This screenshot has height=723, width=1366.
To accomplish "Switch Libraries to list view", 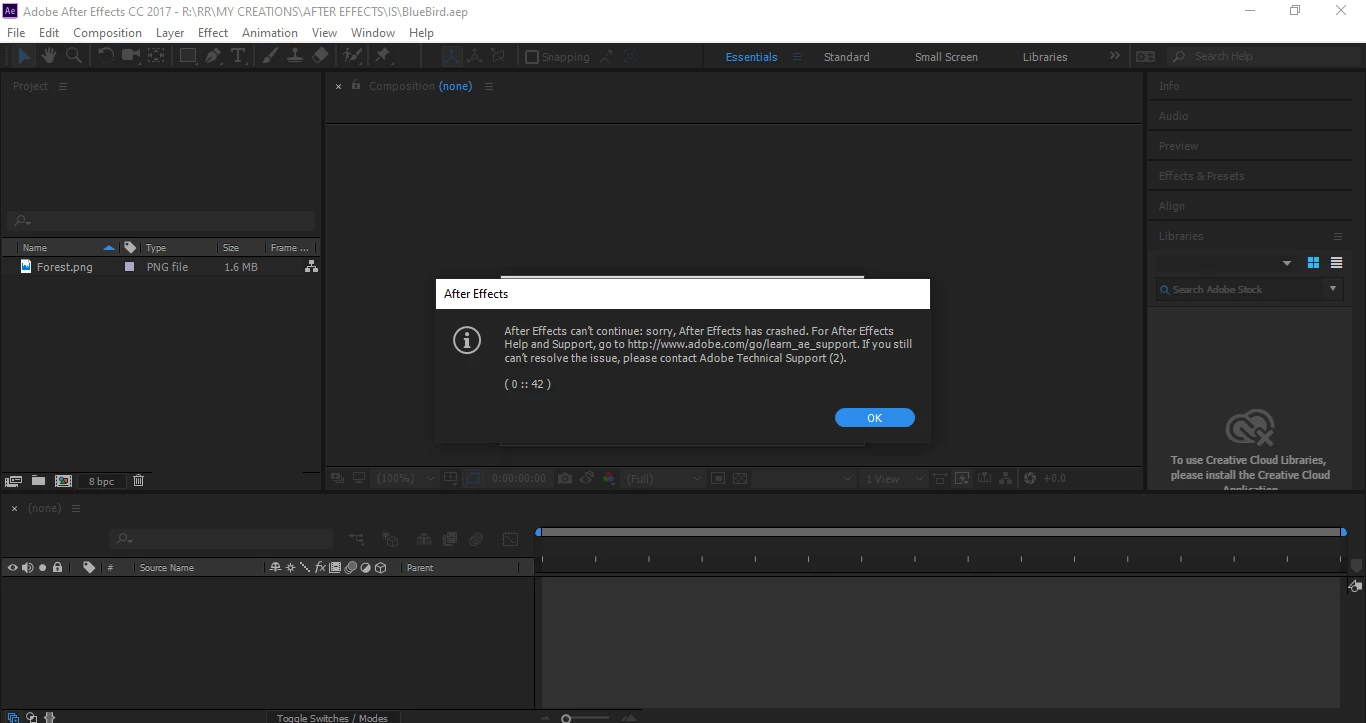I will (1336, 263).
